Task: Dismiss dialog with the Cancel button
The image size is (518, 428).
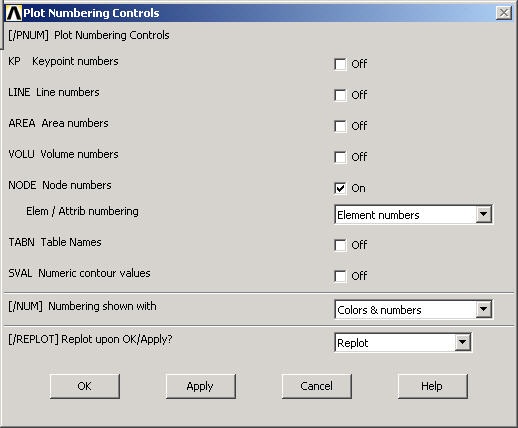Action: point(316,386)
